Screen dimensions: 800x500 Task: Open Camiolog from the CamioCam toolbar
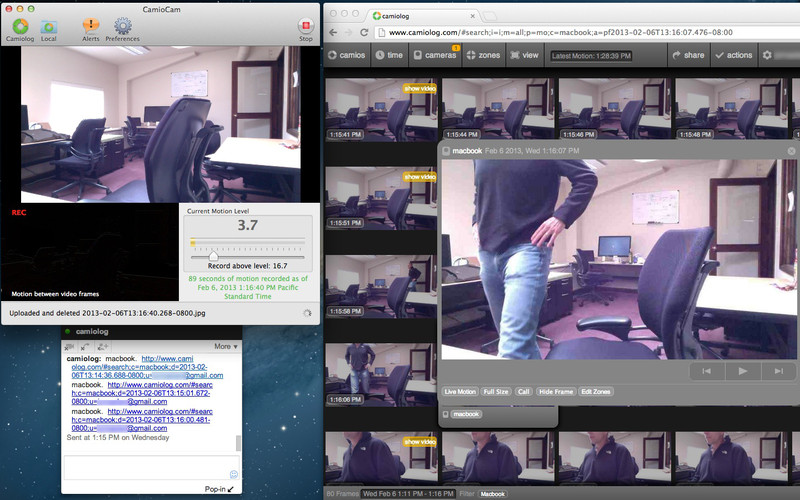click(19, 27)
